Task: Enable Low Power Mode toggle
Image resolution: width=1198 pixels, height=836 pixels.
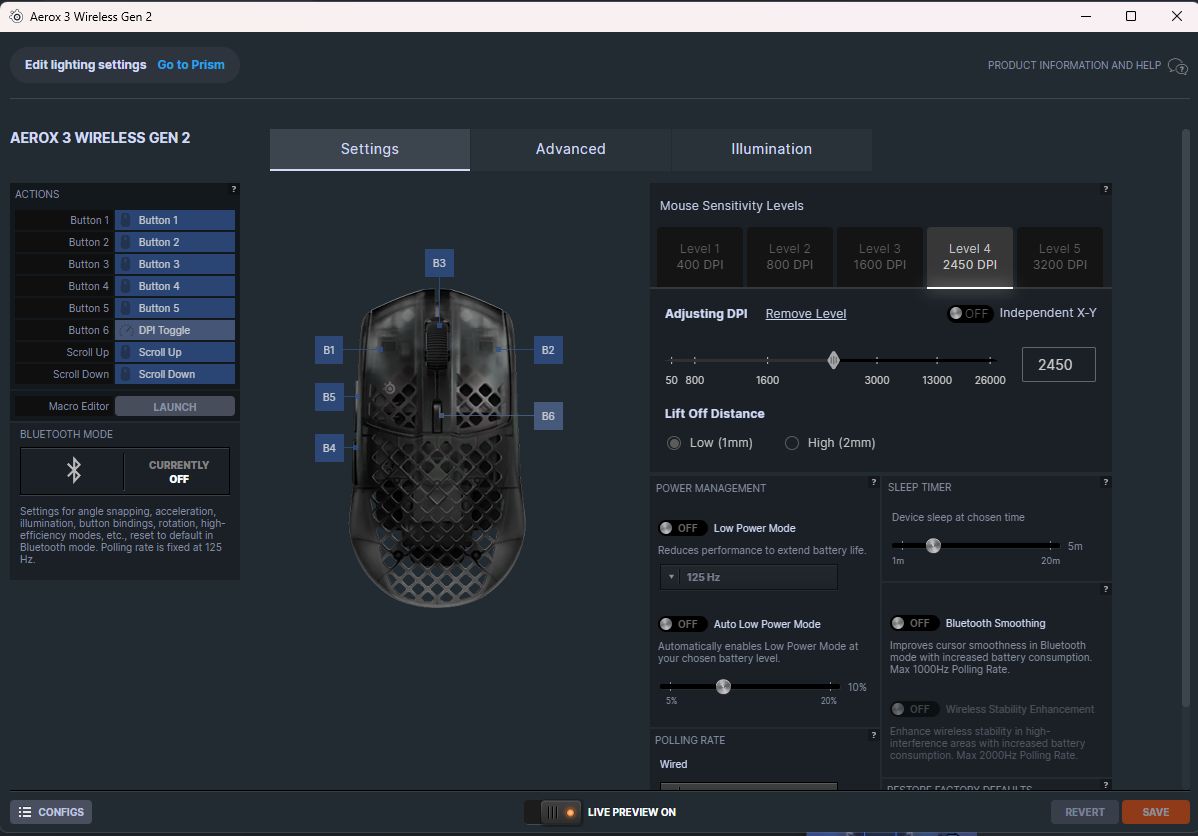Action: coord(681,528)
